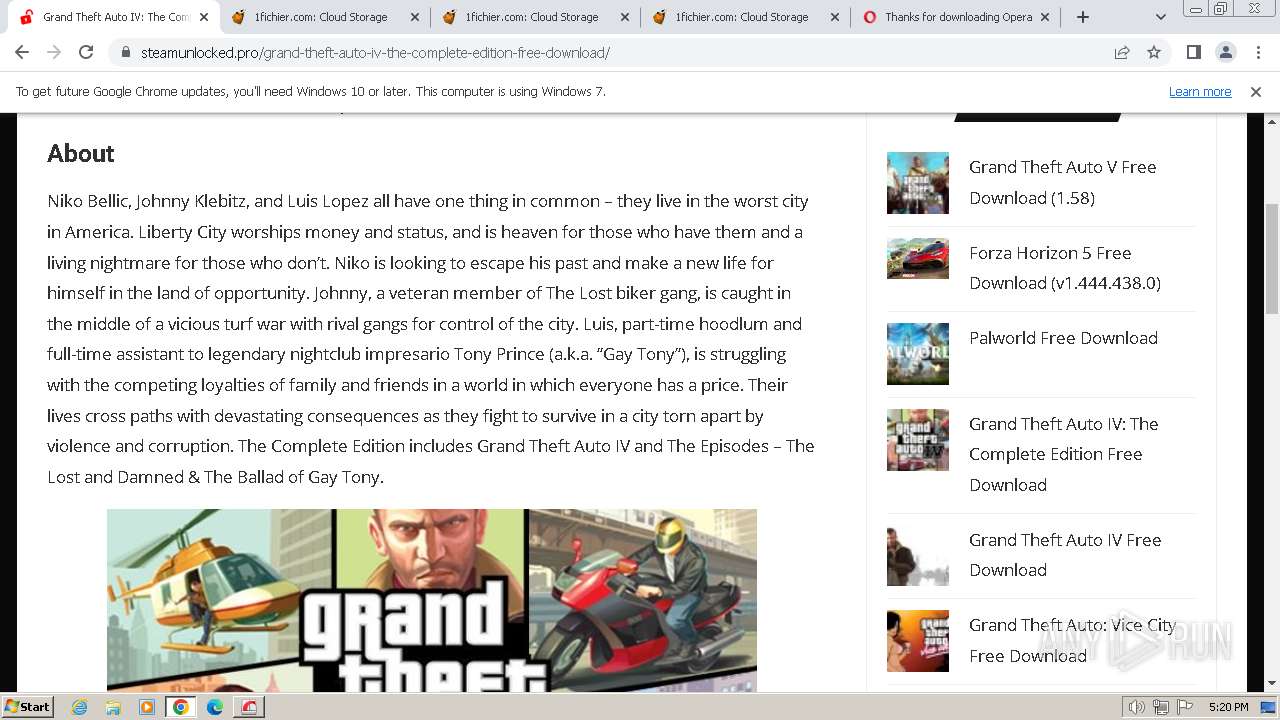
Task: Select Google Chrome in the taskbar
Action: point(181,707)
